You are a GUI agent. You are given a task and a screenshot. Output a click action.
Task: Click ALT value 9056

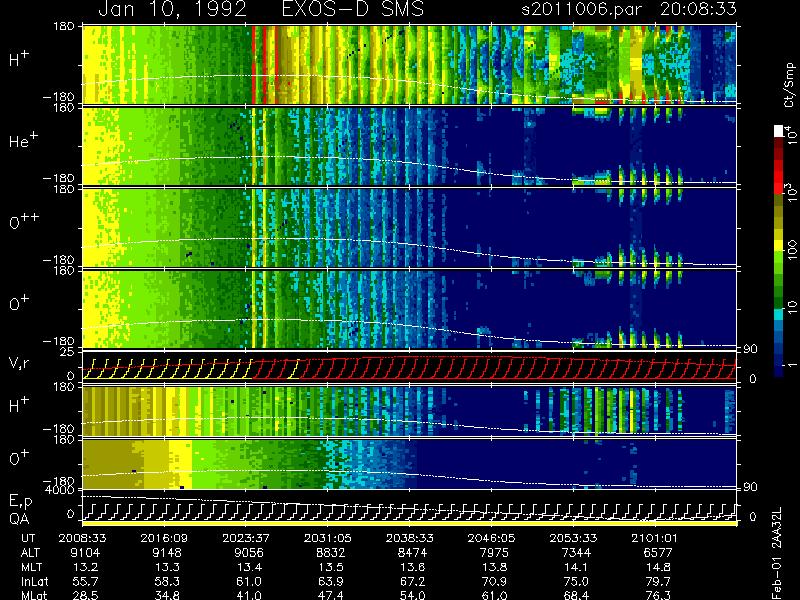click(x=248, y=553)
